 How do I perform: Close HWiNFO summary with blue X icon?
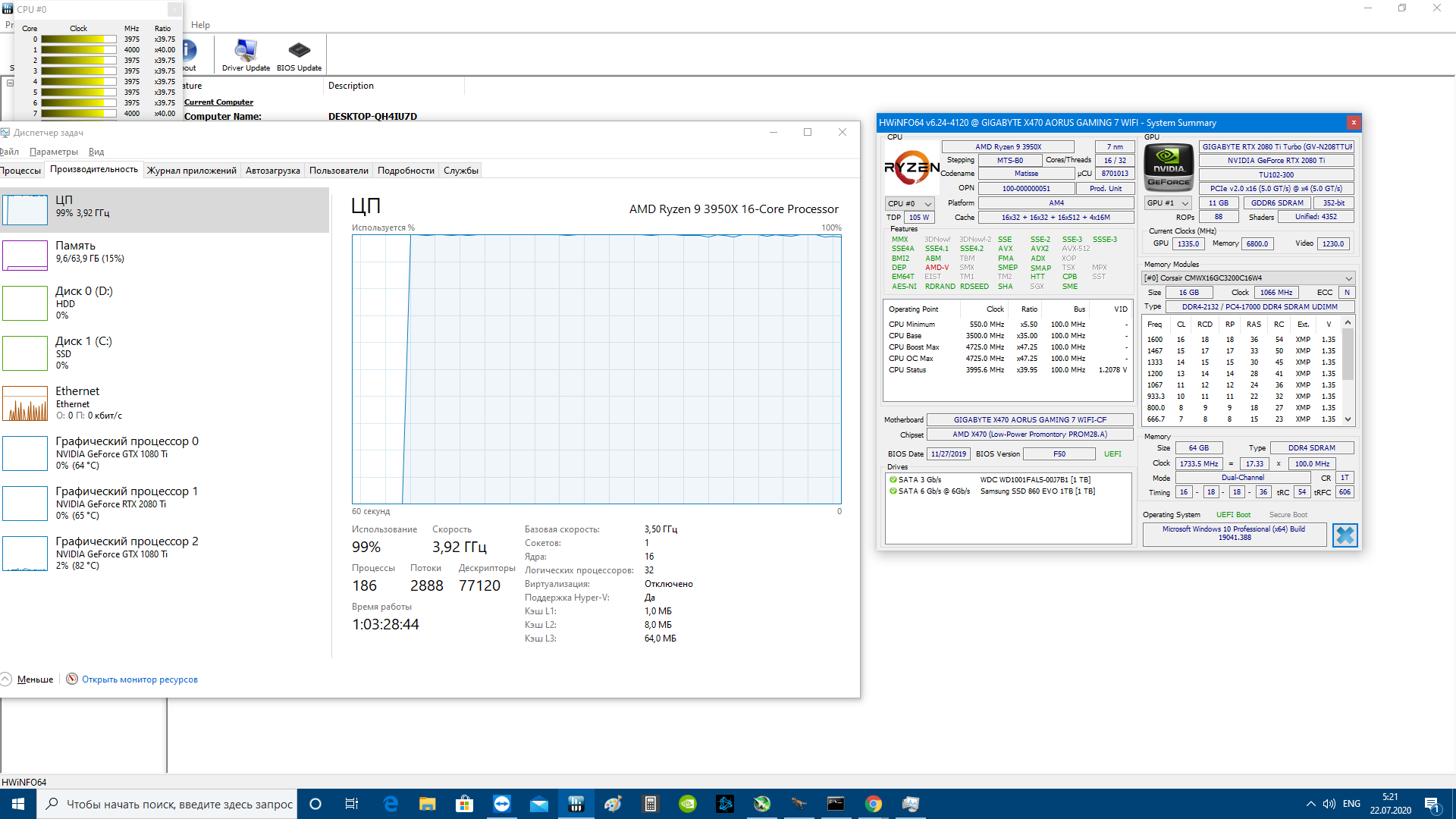click(x=1345, y=535)
